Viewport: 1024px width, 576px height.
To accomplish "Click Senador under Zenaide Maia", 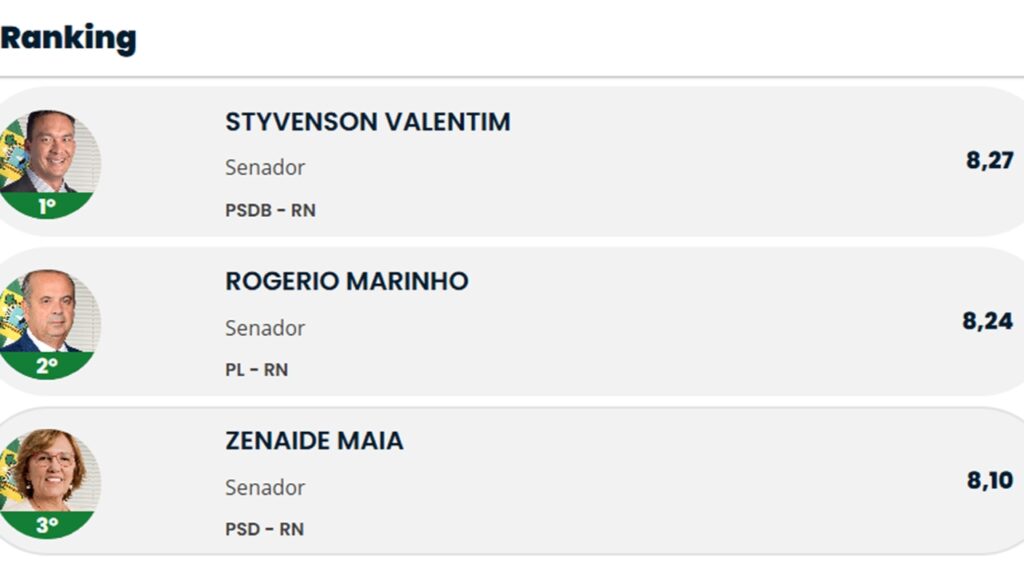I will click(265, 487).
